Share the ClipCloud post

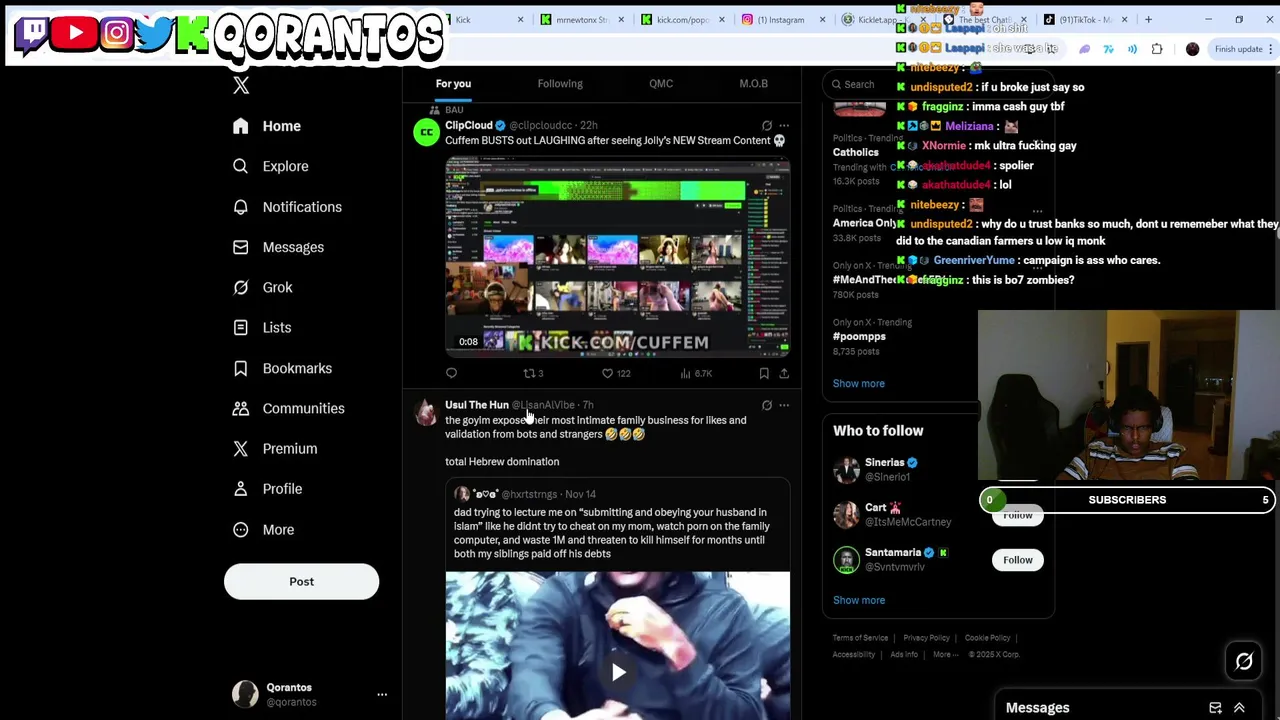pos(784,373)
